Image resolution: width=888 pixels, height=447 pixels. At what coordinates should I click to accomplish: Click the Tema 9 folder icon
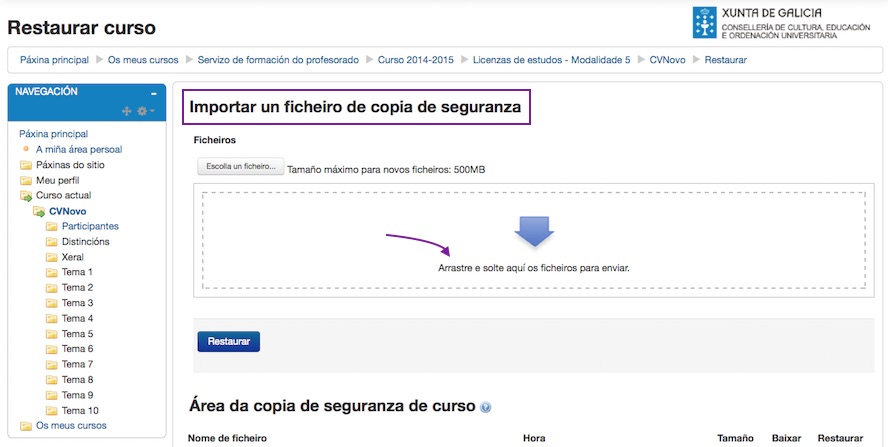[x=52, y=395]
